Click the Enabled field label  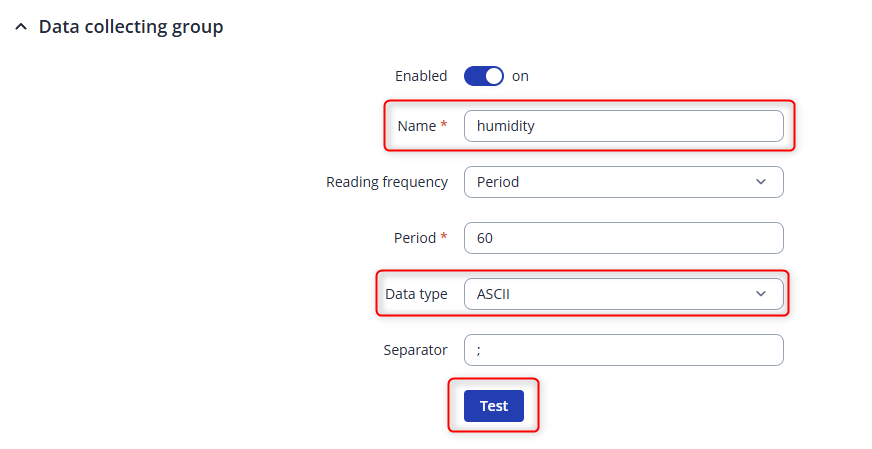(421, 76)
